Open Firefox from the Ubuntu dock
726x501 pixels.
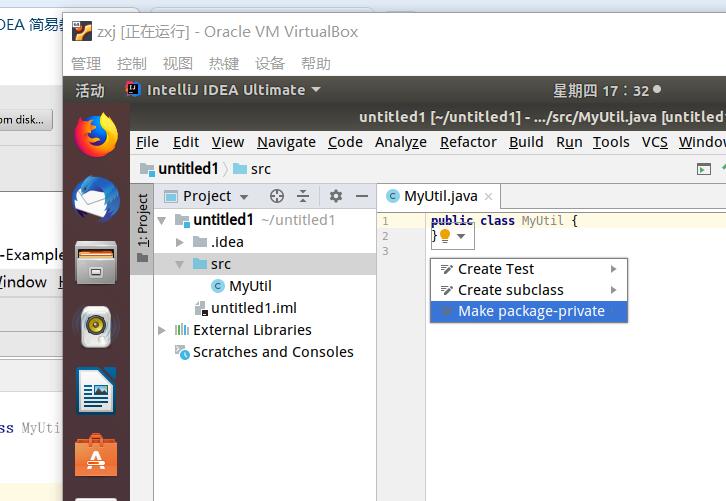tap(96, 135)
